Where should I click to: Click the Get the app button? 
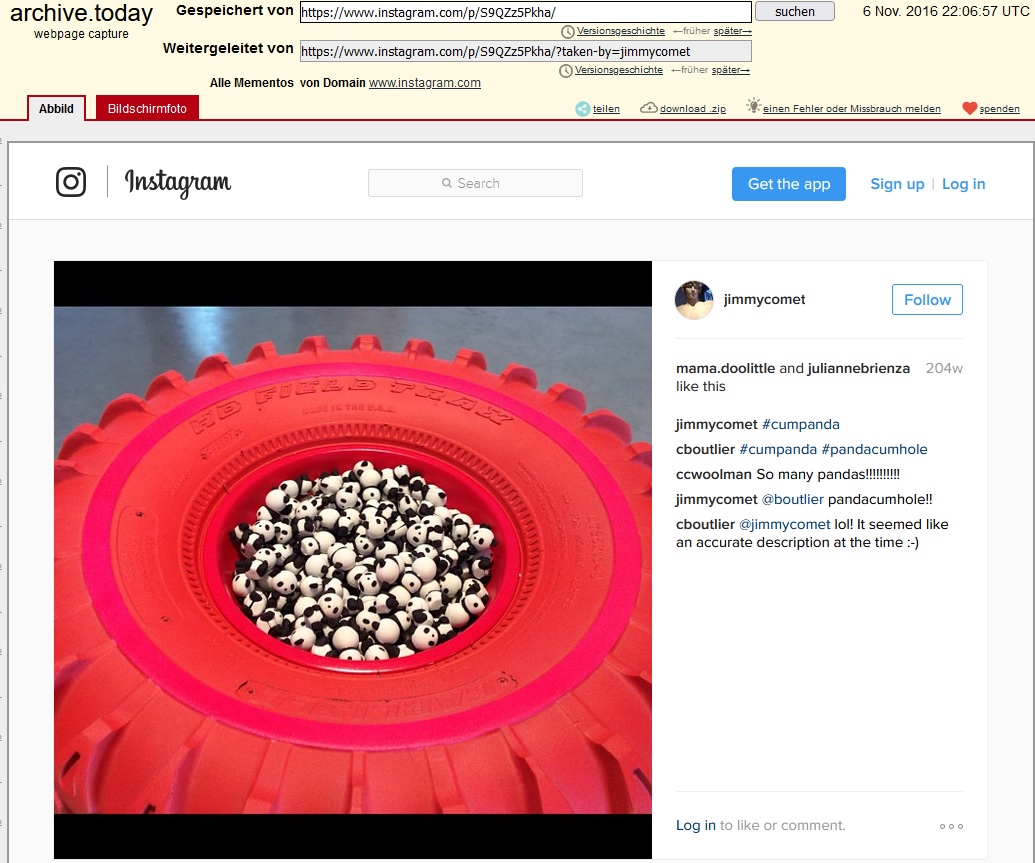pyautogui.click(x=788, y=184)
